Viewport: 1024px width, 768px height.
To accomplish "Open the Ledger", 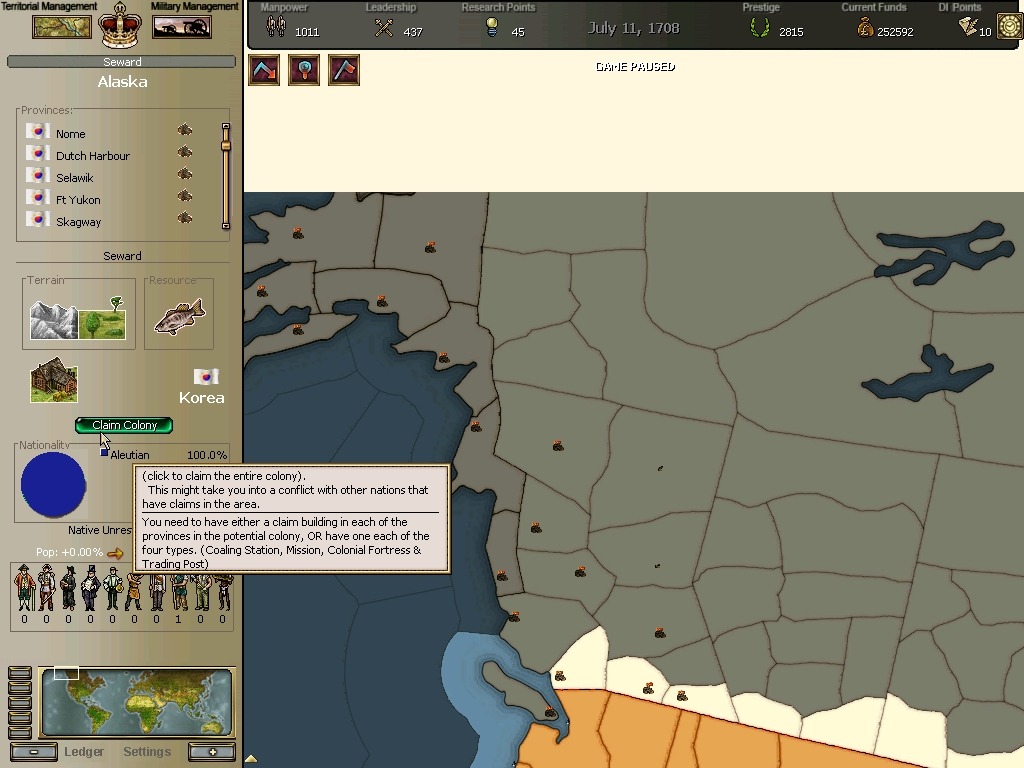I will coord(84,752).
